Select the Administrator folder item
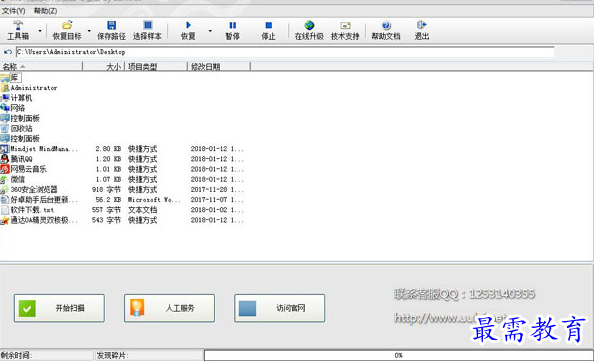Screen dimensions: 594x361 point(29,88)
